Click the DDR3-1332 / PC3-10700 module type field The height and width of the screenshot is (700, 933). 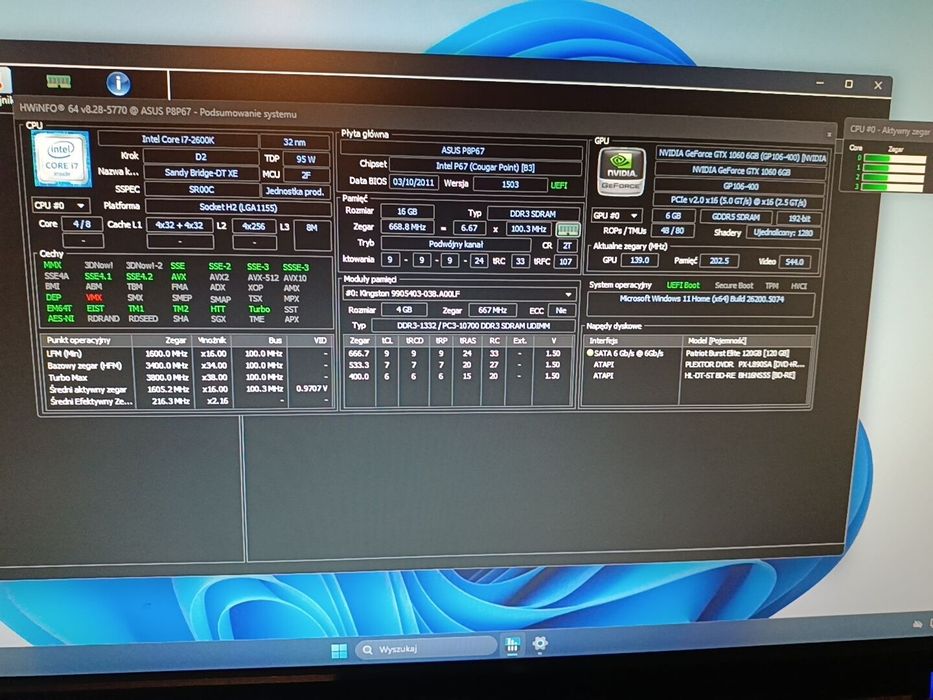(474, 326)
